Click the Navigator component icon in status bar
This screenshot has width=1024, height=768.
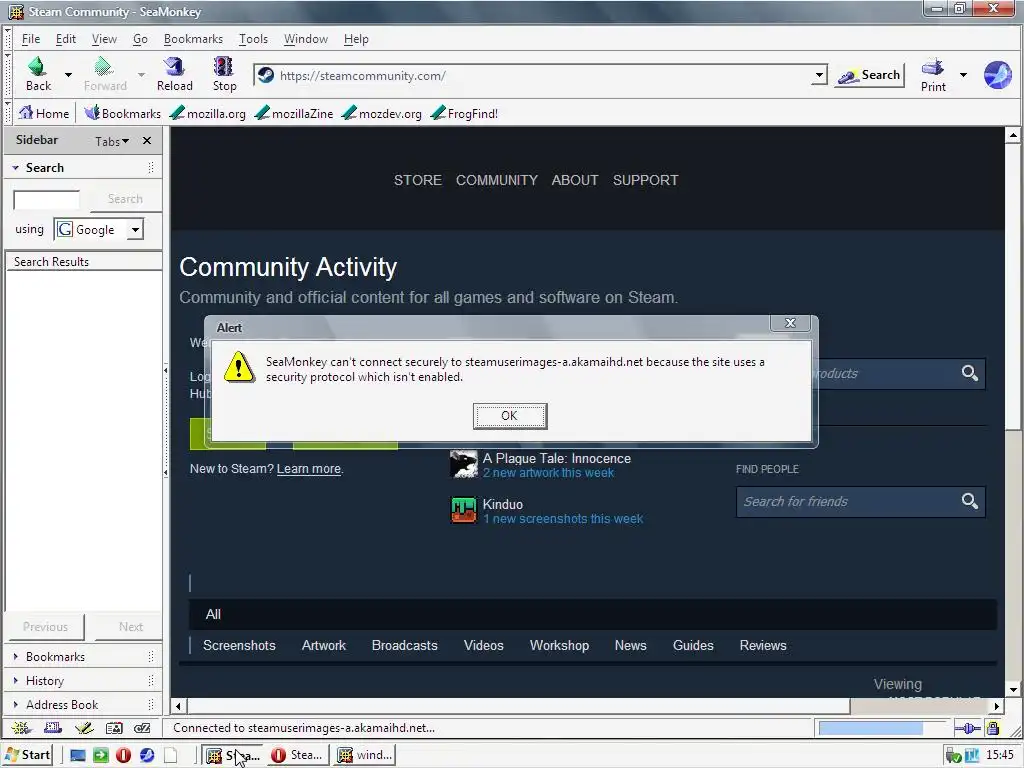(x=22, y=728)
